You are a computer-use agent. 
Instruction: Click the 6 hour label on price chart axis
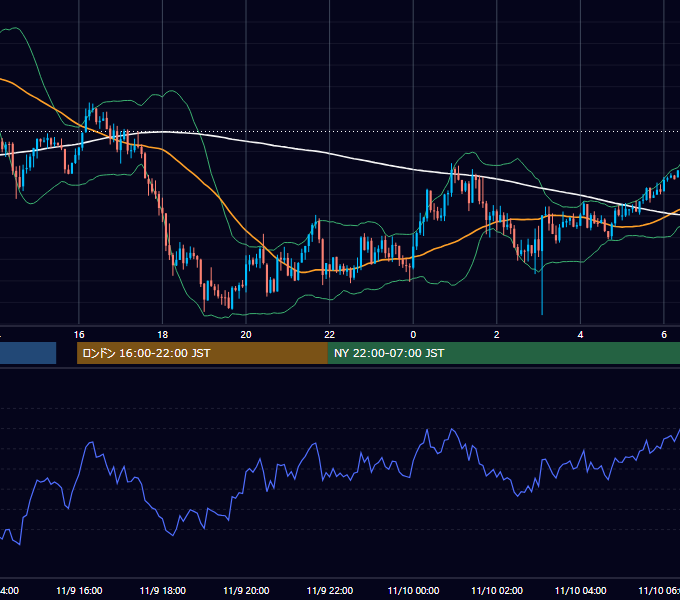point(664,335)
